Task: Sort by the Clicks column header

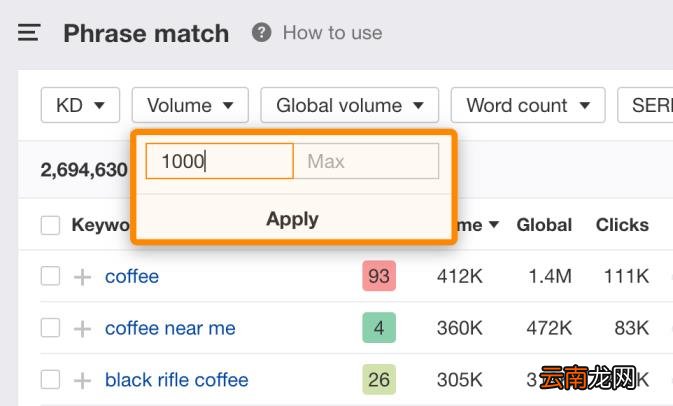Action: tap(622, 225)
